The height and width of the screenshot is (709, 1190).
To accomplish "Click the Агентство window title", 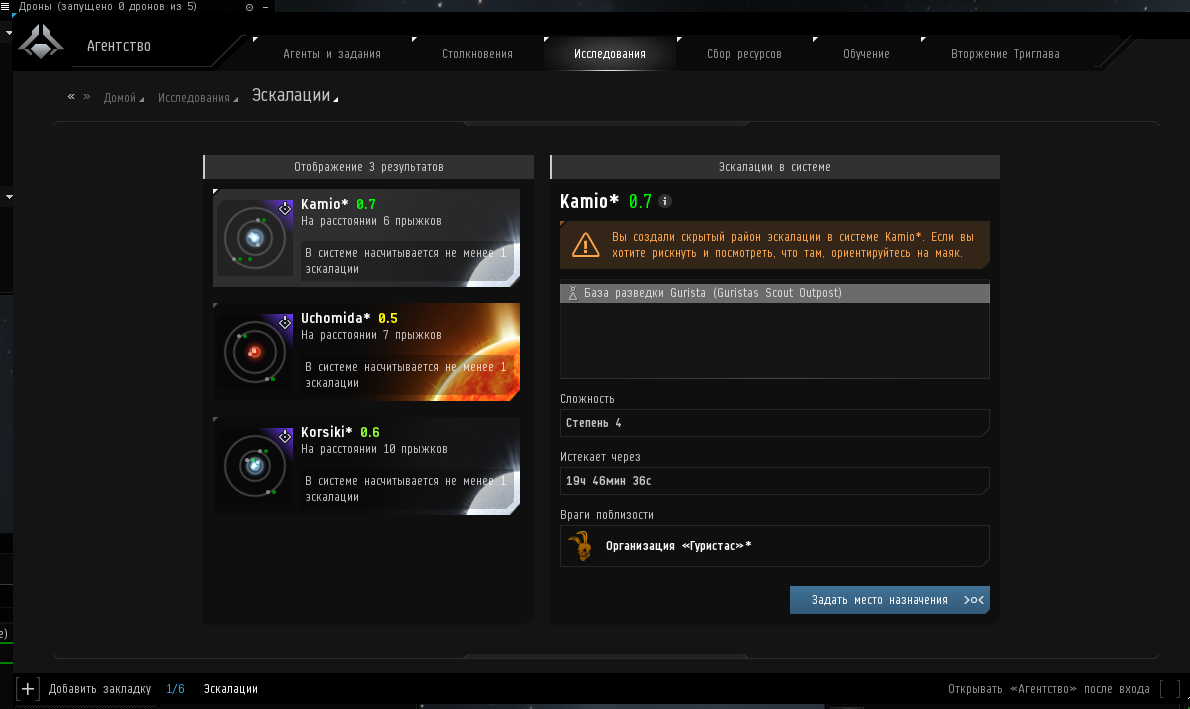I will (118, 46).
